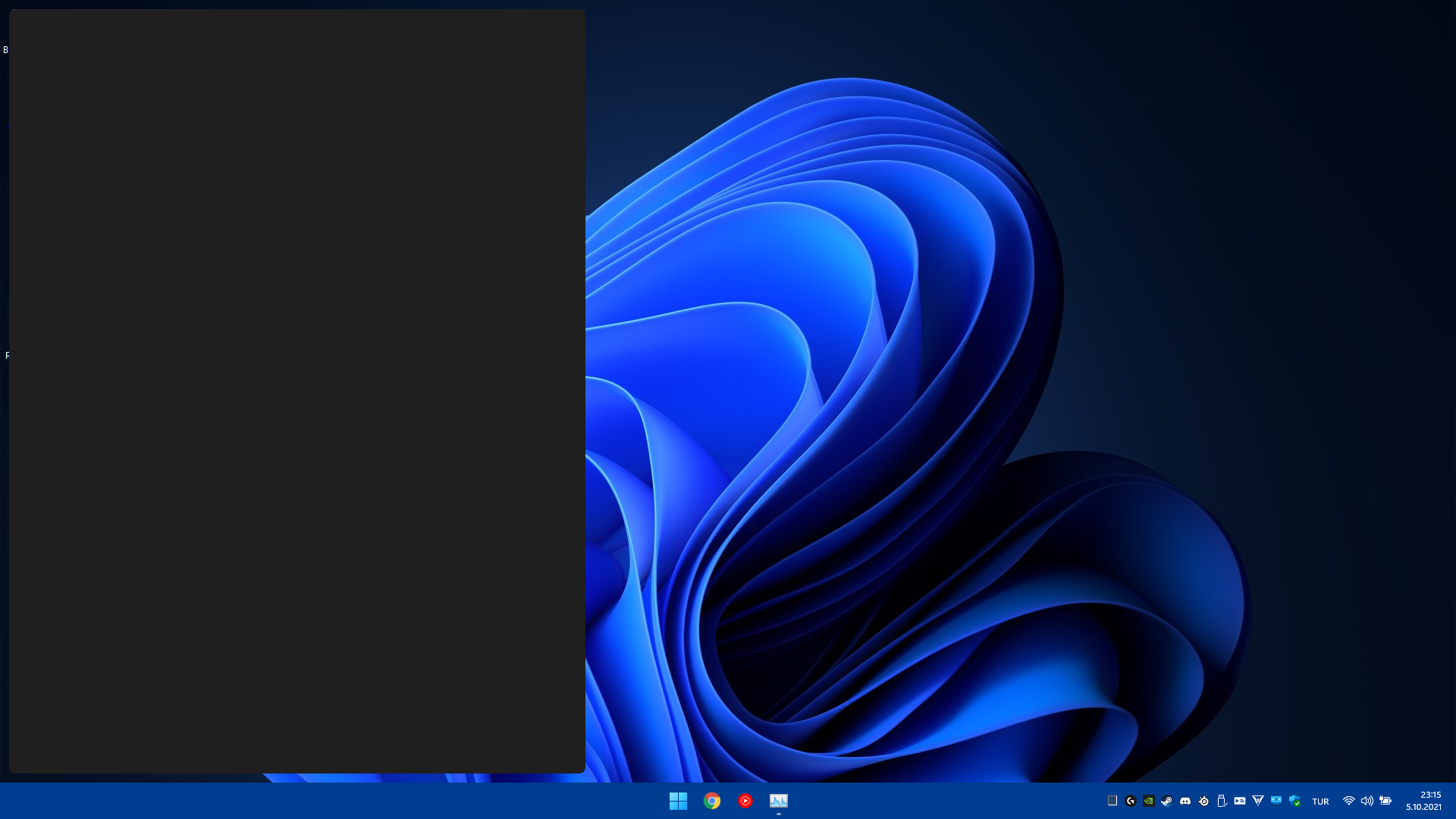Image resolution: width=1456 pixels, height=819 pixels.
Task: Open Steam from the system tray
Action: [1167, 801]
